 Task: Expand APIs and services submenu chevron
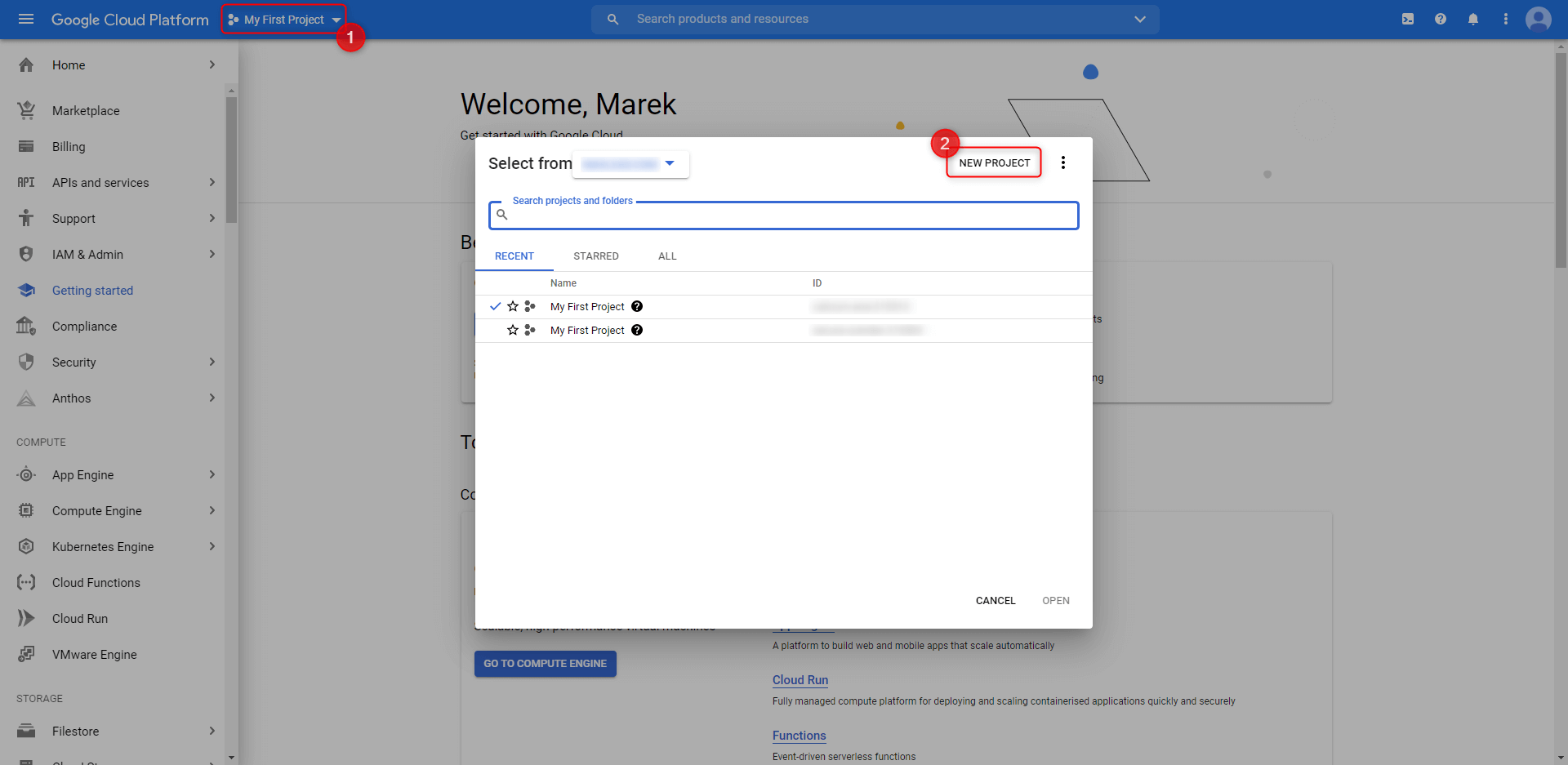pos(212,182)
